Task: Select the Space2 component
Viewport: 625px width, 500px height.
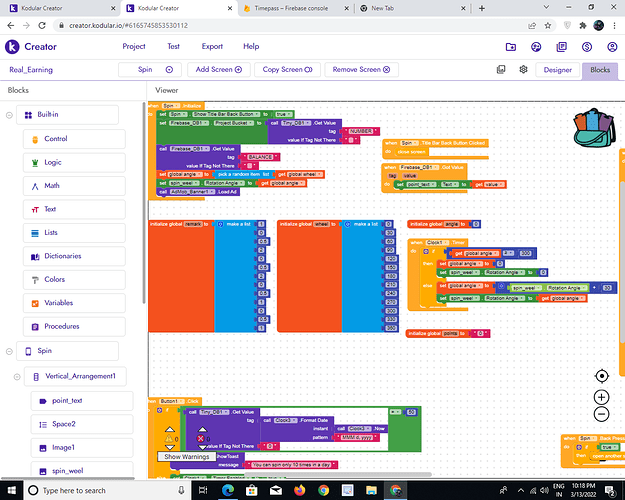Action: click(82, 424)
